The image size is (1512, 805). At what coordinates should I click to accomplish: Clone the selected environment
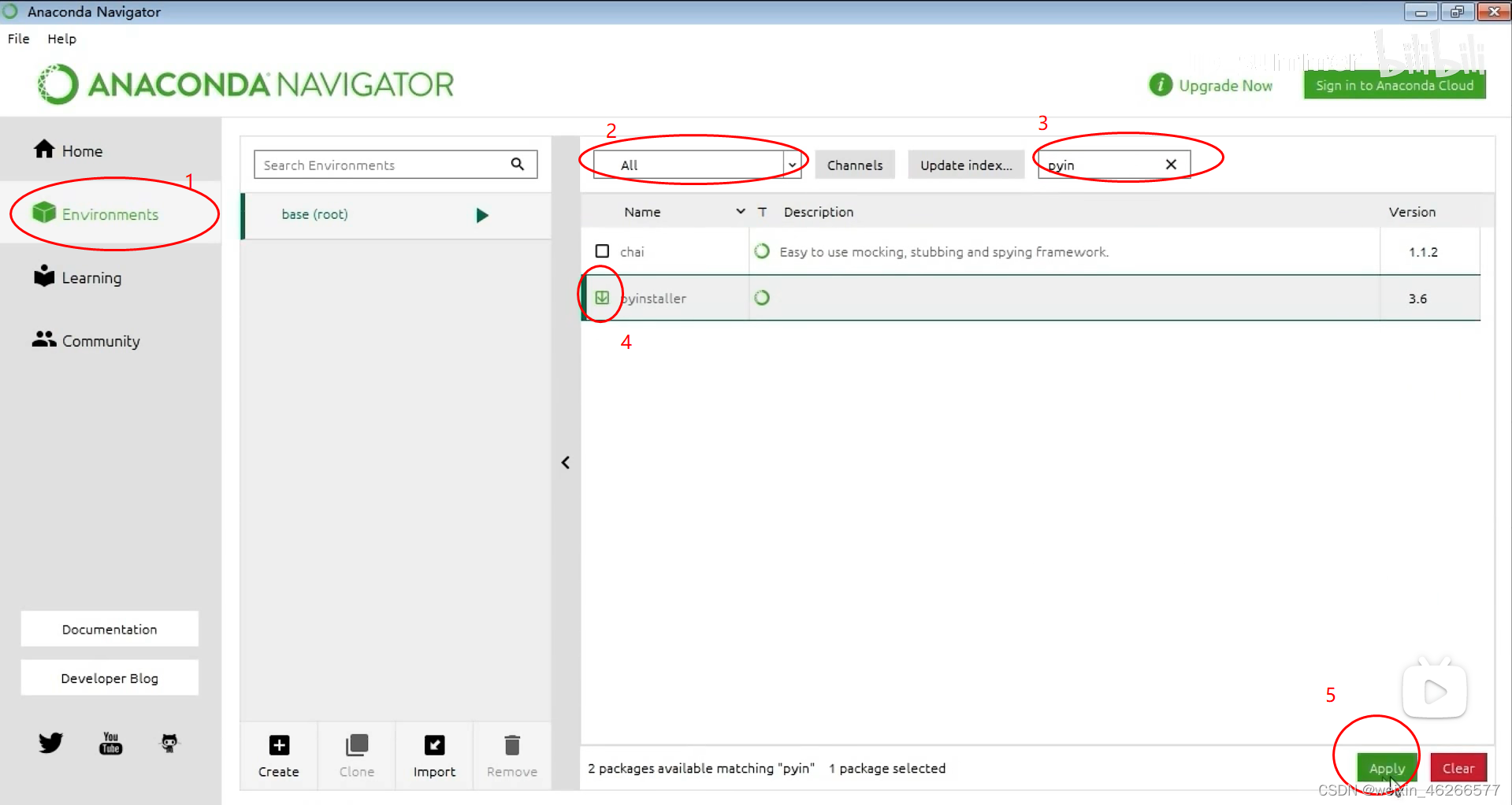click(357, 755)
